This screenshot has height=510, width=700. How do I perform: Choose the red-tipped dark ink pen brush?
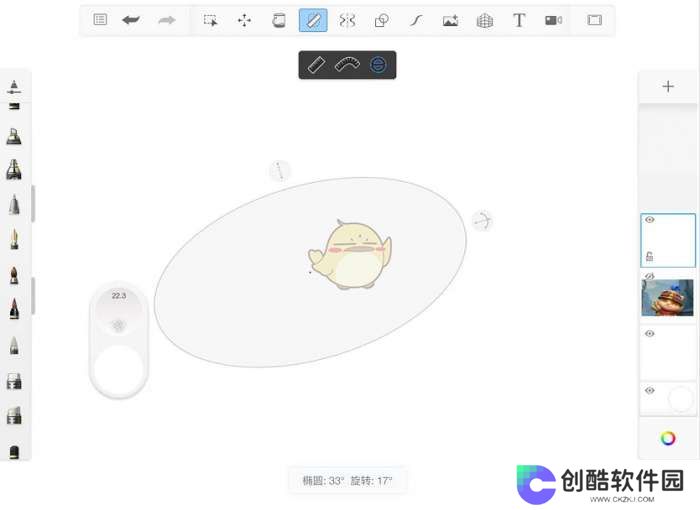coord(14,309)
